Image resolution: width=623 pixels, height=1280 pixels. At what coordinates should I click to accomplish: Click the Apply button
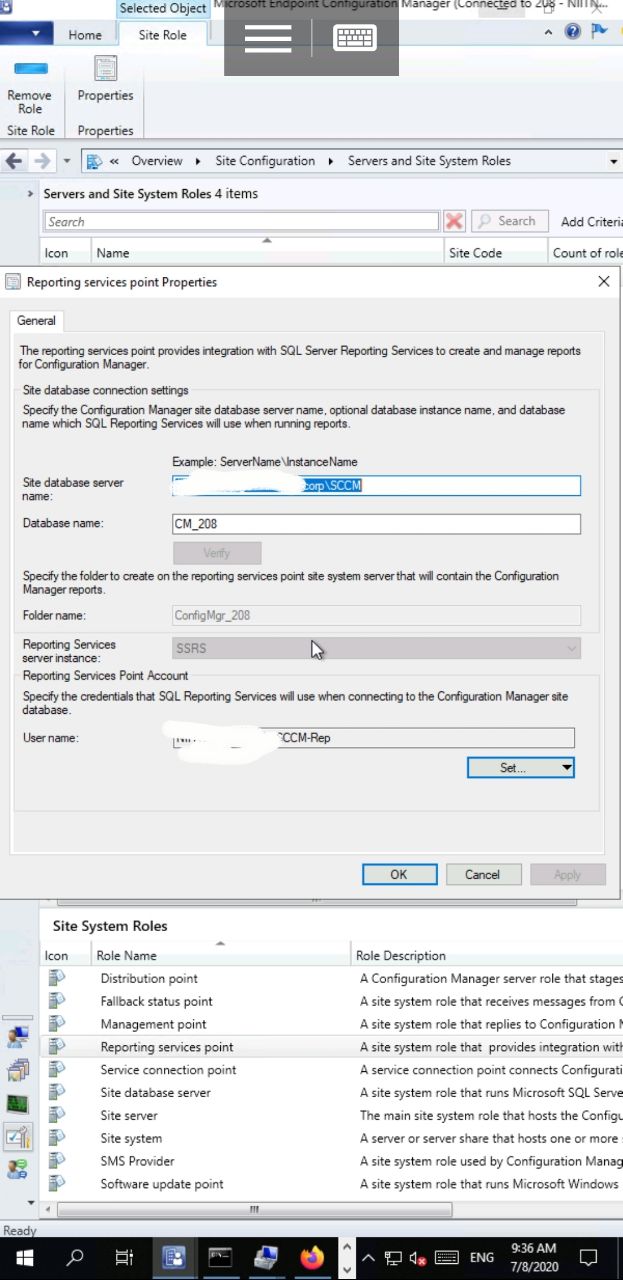[567, 874]
